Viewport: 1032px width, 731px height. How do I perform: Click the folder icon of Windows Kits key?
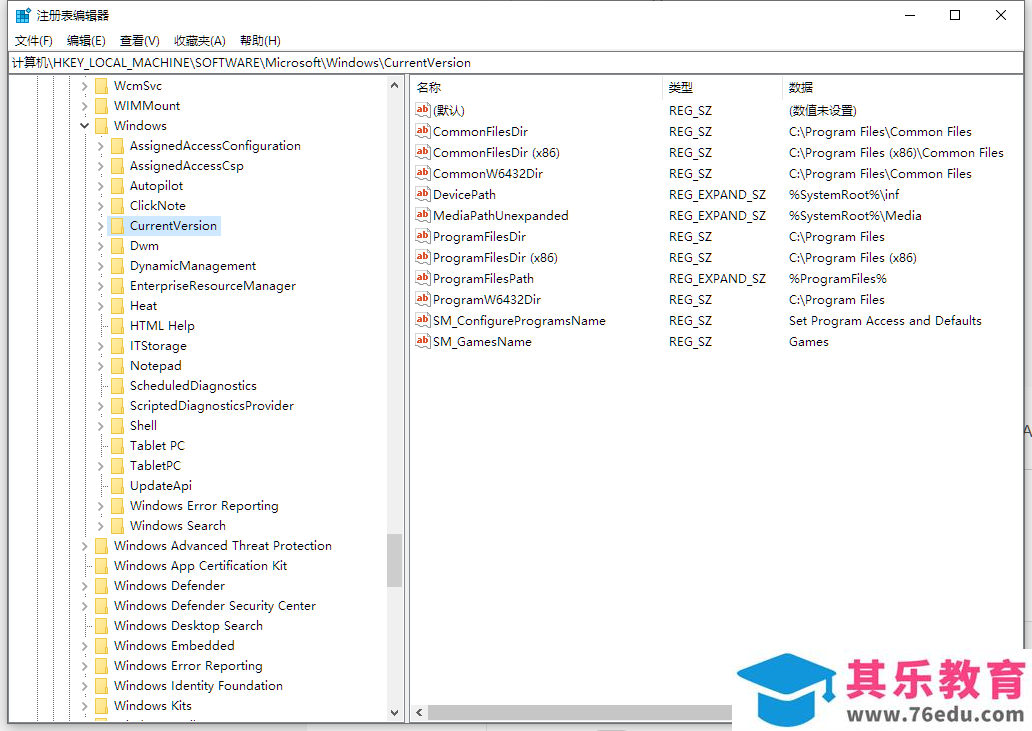(101, 705)
